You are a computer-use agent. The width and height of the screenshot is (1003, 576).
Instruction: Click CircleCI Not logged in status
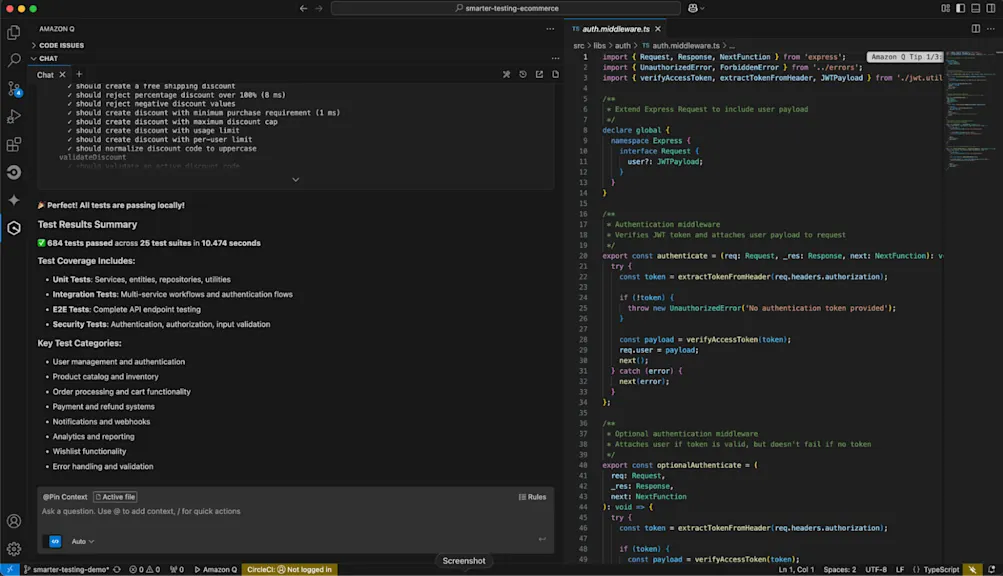(290, 569)
